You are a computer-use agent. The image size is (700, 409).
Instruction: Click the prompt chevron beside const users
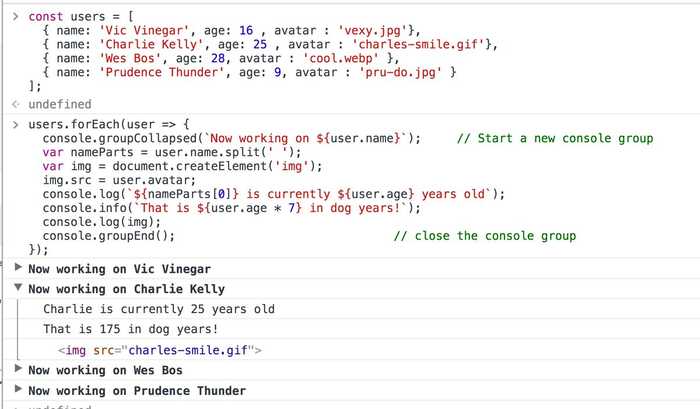(x=16, y=17)
